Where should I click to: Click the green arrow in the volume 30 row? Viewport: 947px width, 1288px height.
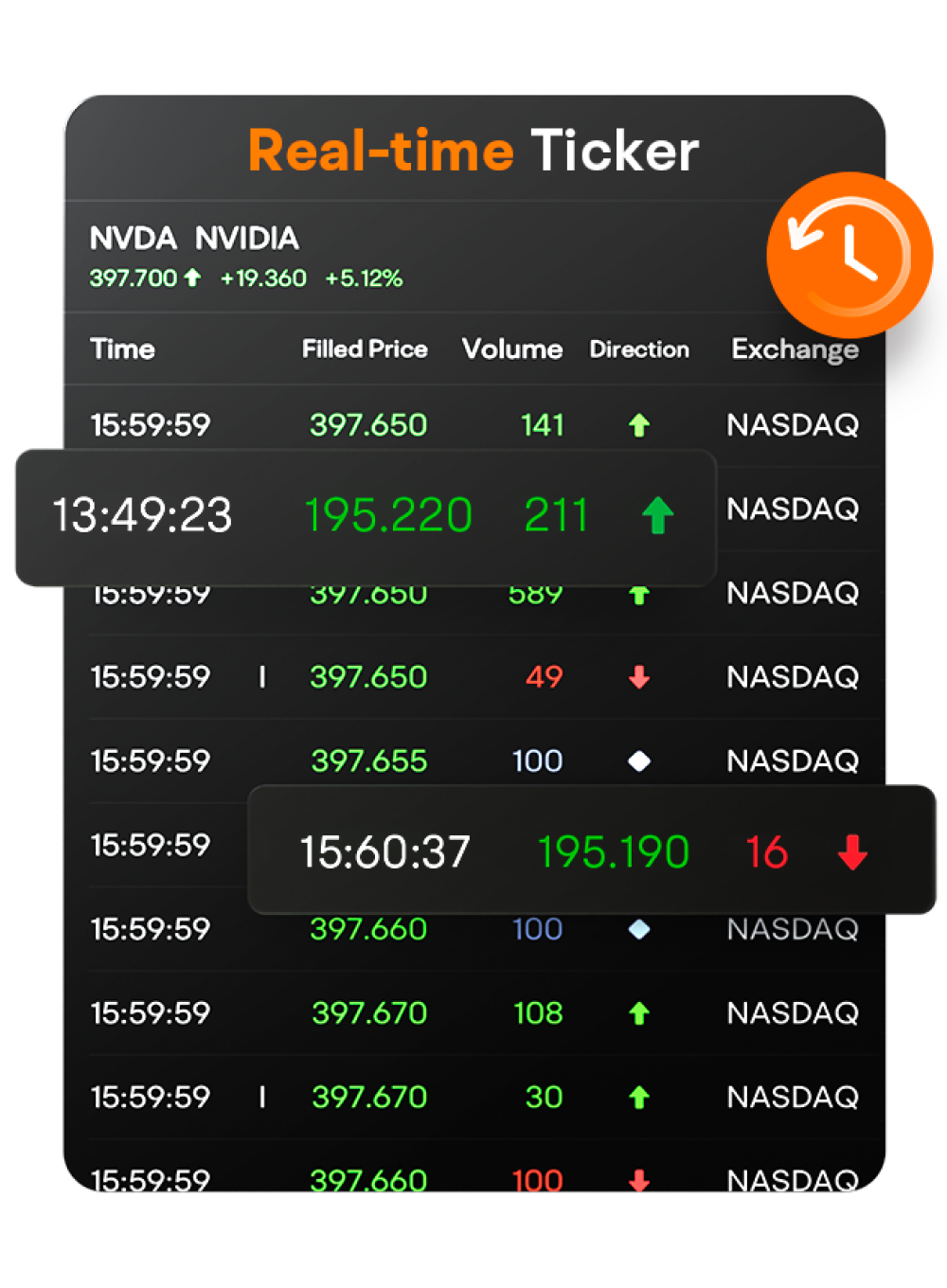click(639, 1098)
